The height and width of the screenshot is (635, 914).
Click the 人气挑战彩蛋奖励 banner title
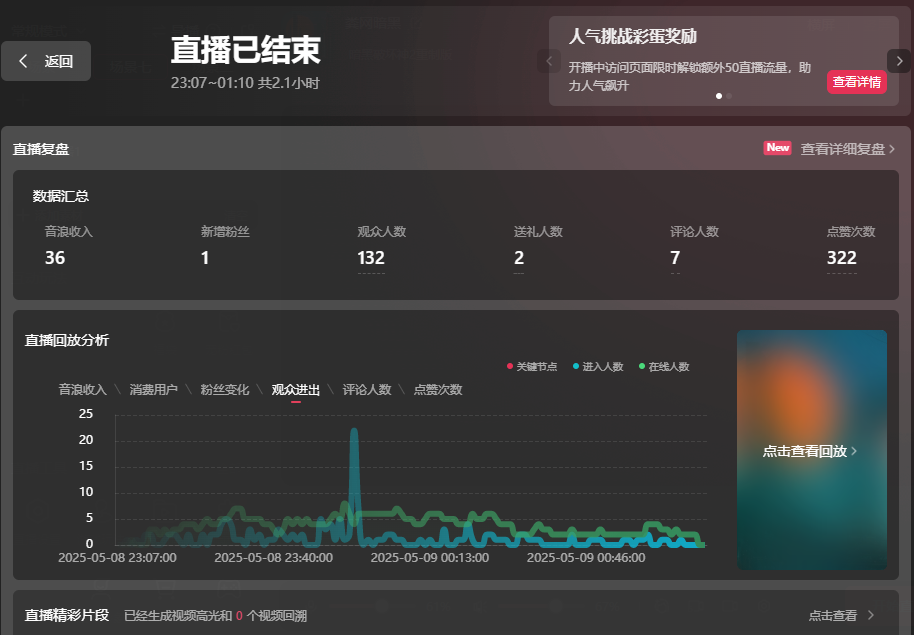[632, 37]
